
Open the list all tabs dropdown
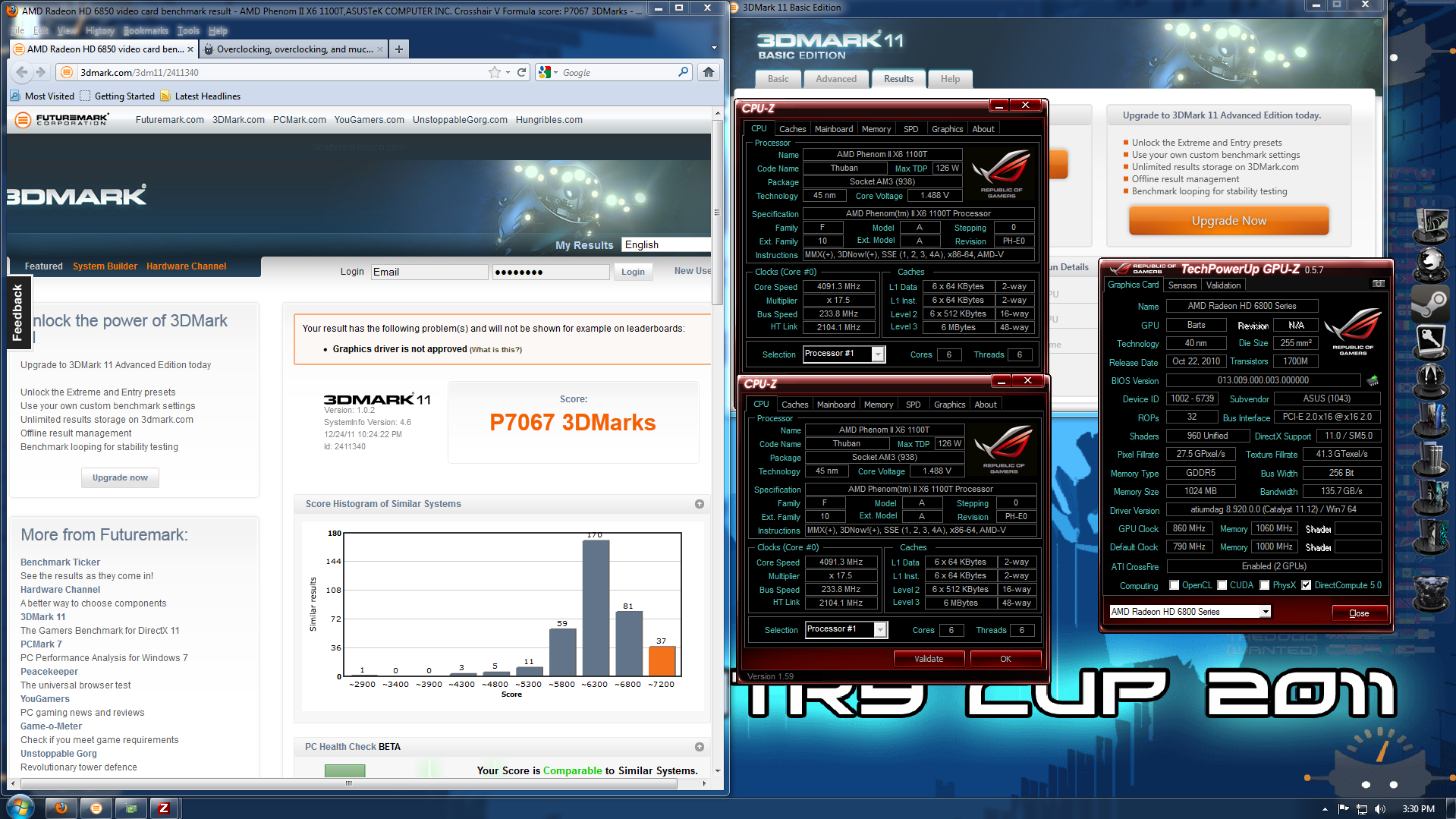[714, 48]
